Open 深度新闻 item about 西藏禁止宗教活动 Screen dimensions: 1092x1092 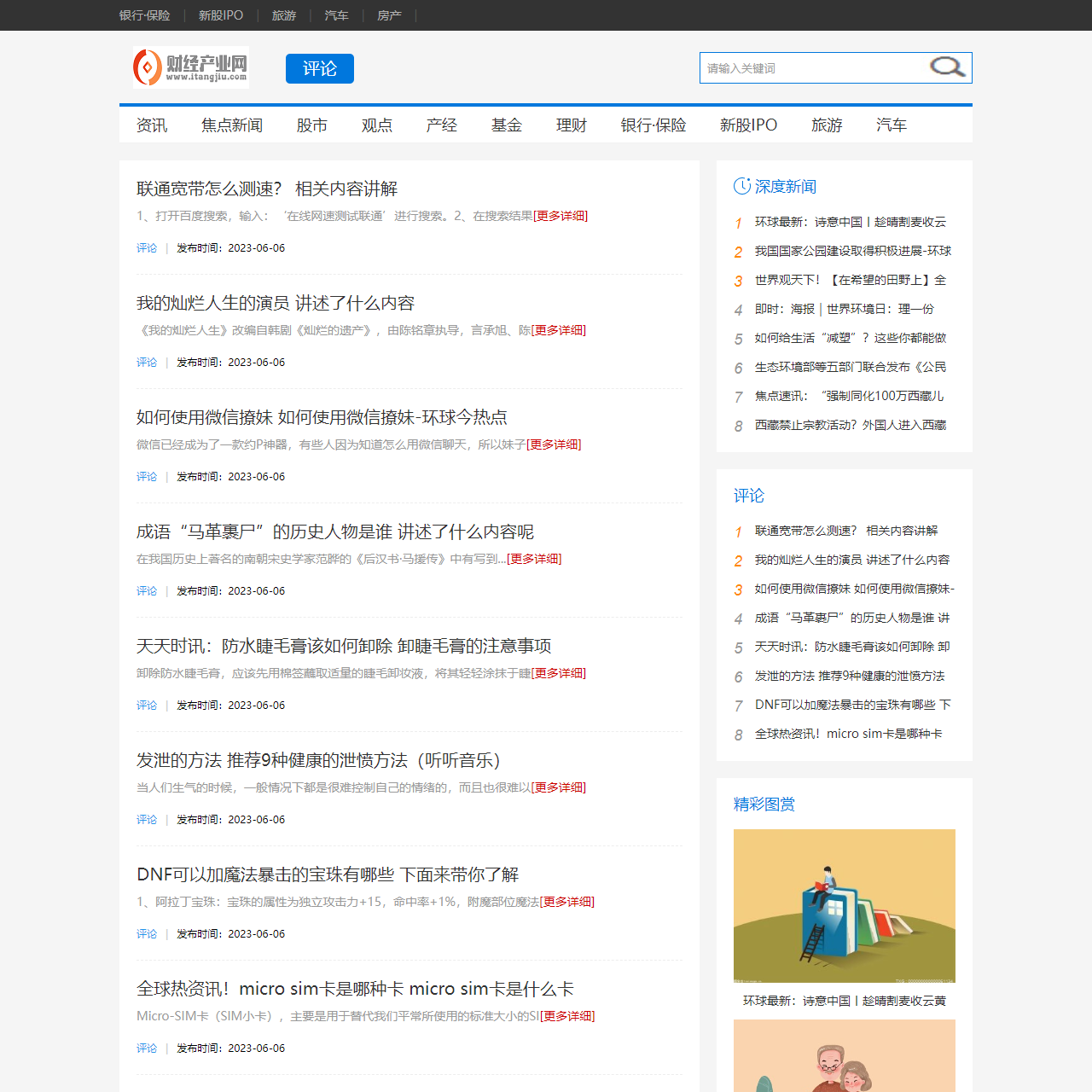point(850,425)
